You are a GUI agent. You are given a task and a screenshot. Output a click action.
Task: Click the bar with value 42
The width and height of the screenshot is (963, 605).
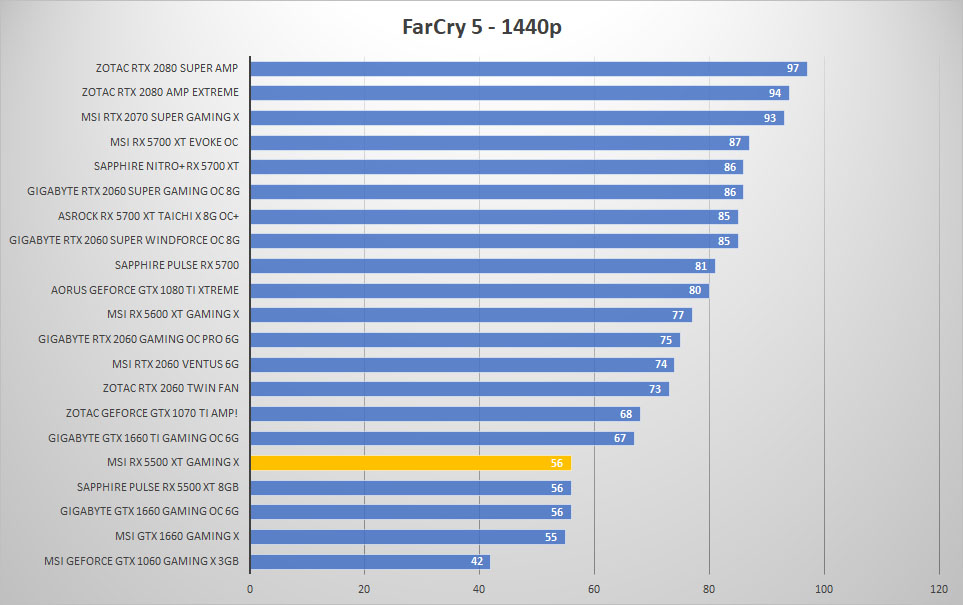click(x=370, y=561)
